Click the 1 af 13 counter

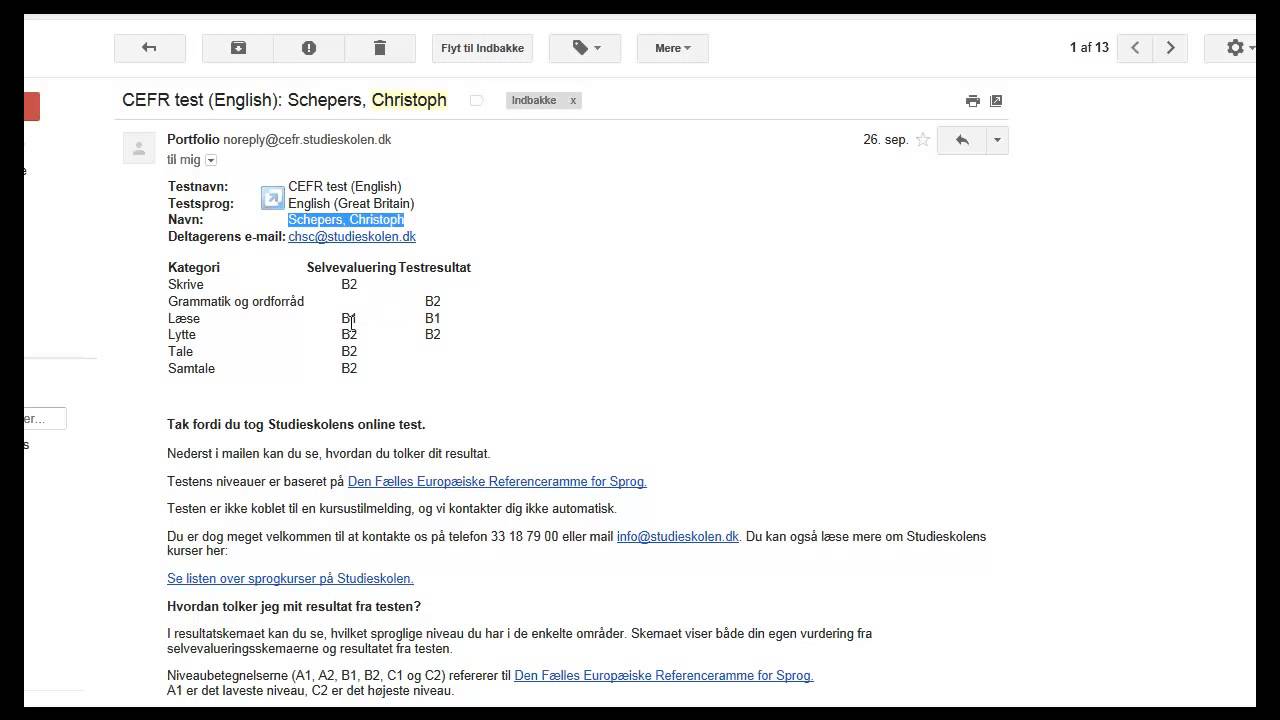pos(1089,47)
